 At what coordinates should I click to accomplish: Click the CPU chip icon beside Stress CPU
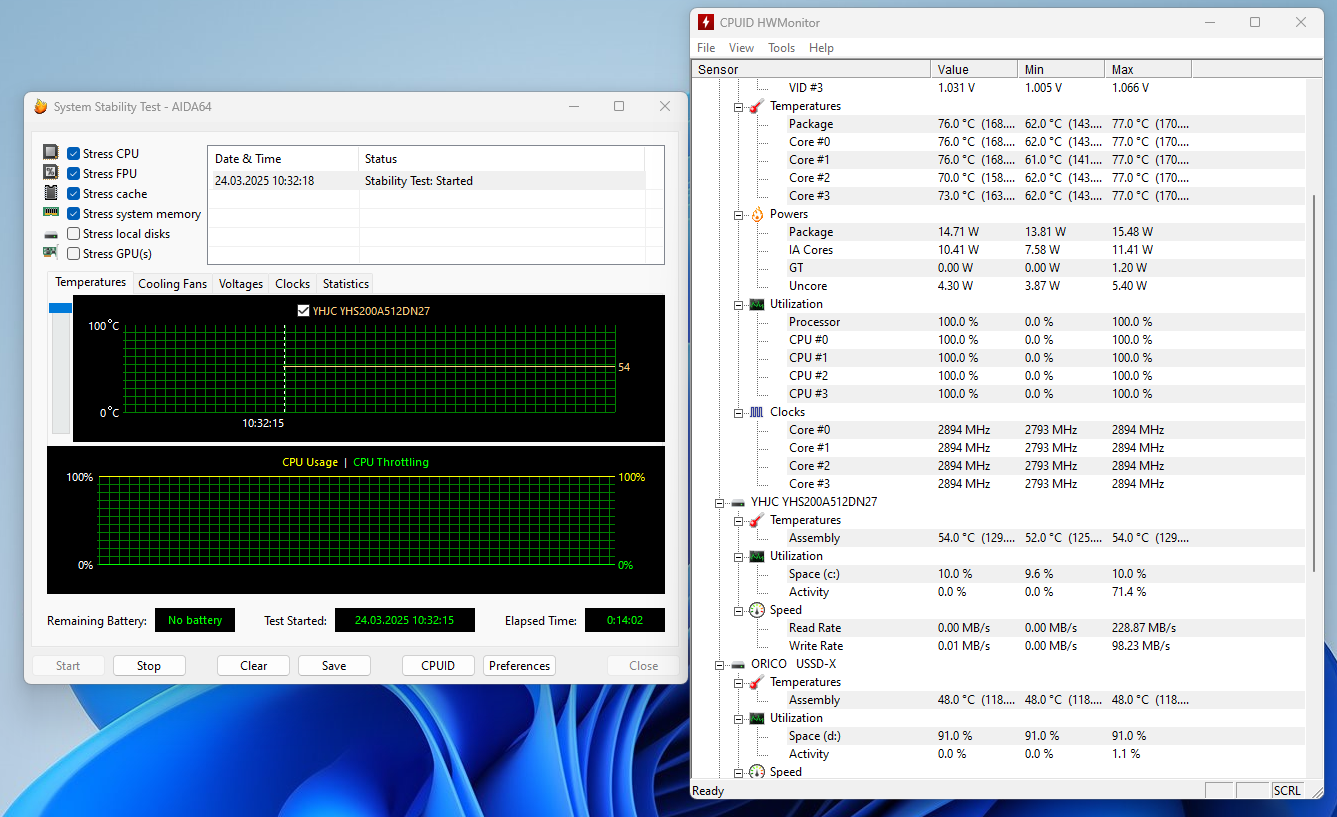pyautogui.click(x=51, y=153)
